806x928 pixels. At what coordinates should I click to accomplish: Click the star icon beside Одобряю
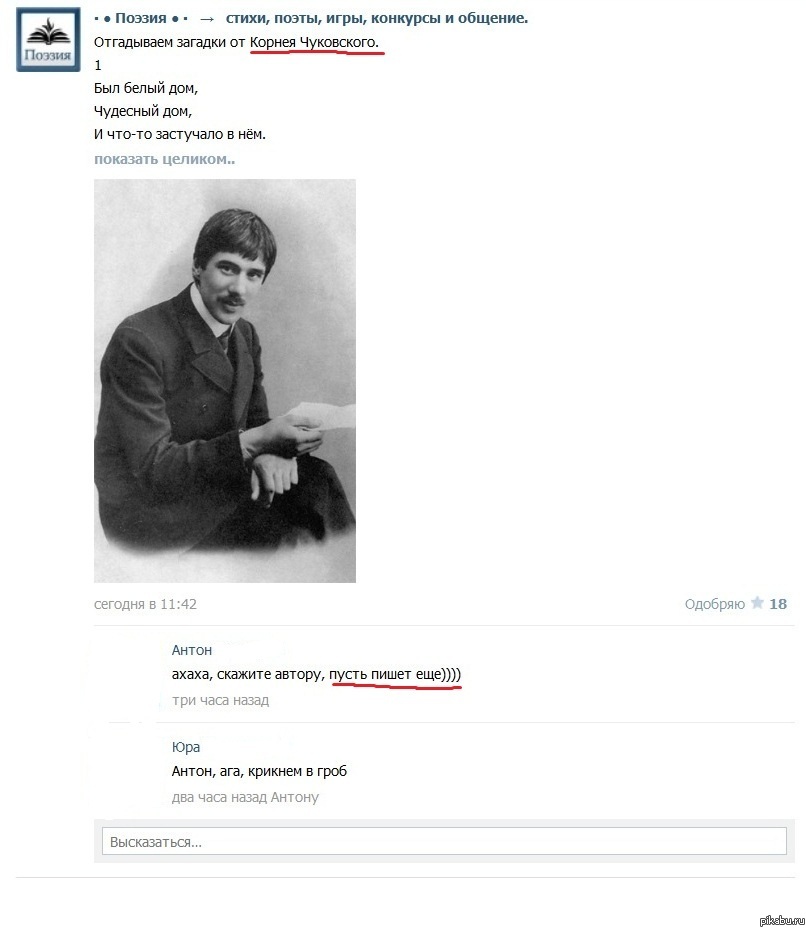757,603
